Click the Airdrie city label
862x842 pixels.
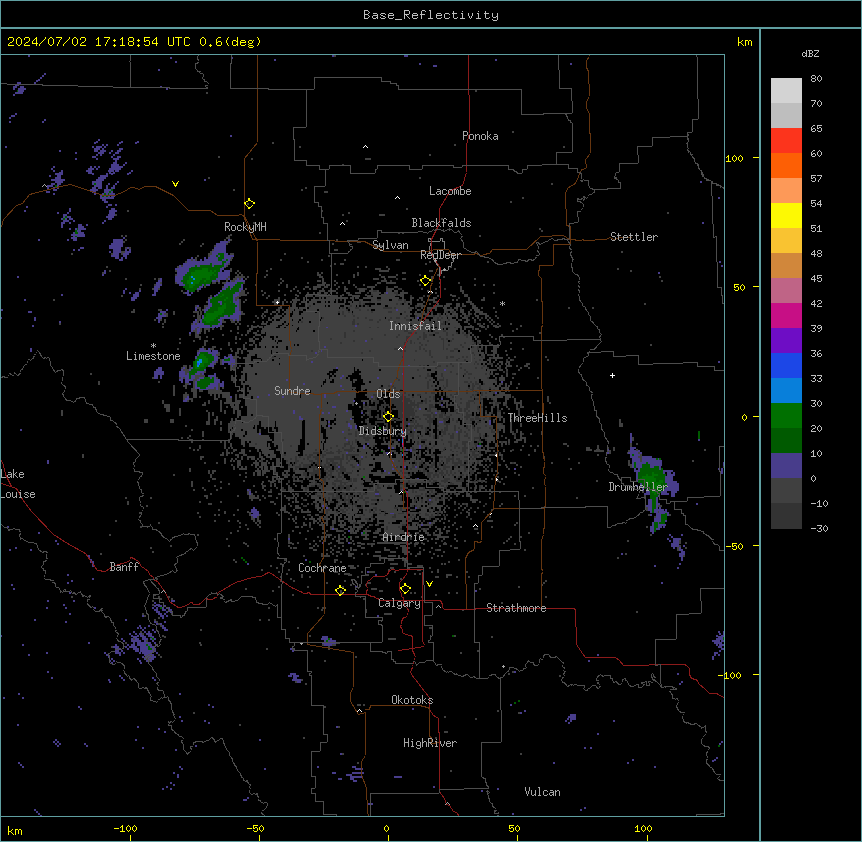(404, 537)
